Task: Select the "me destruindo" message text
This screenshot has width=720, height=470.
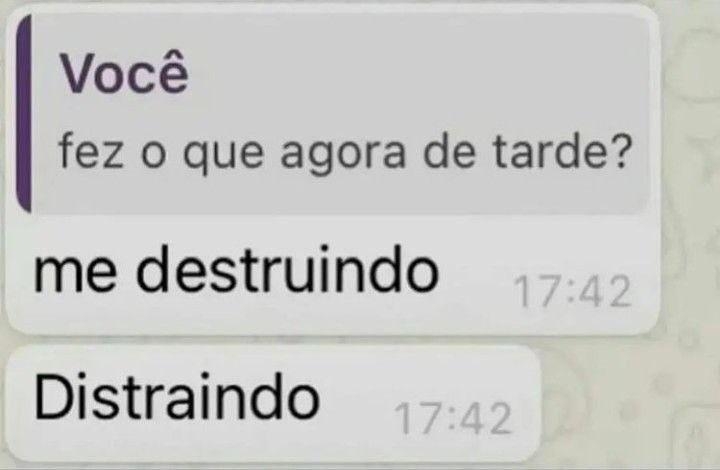Action: coord(236,269)
